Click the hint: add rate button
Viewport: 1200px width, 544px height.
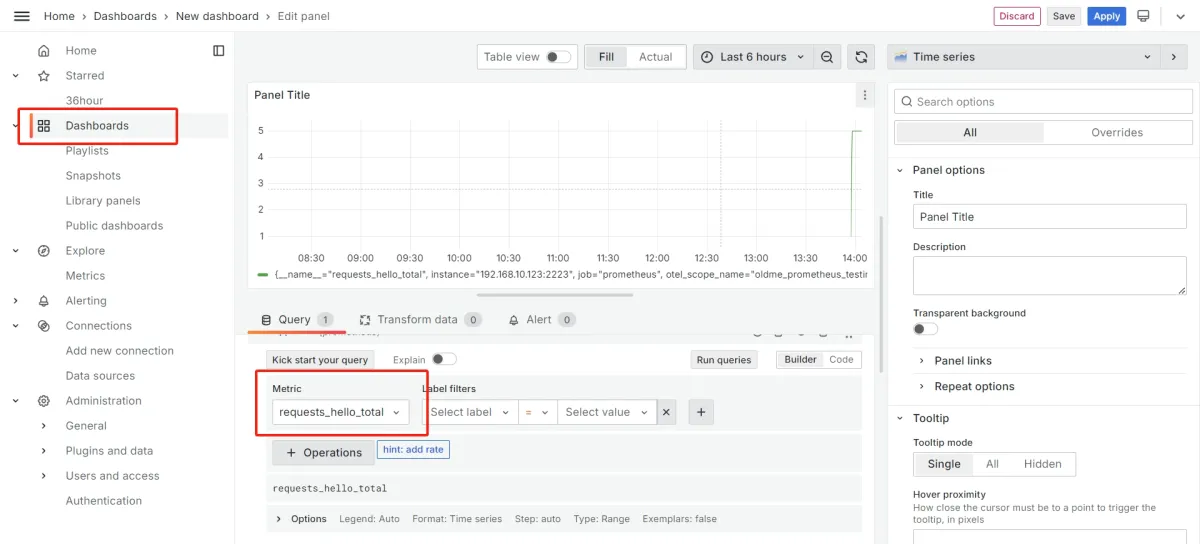[x=414, y=450]
